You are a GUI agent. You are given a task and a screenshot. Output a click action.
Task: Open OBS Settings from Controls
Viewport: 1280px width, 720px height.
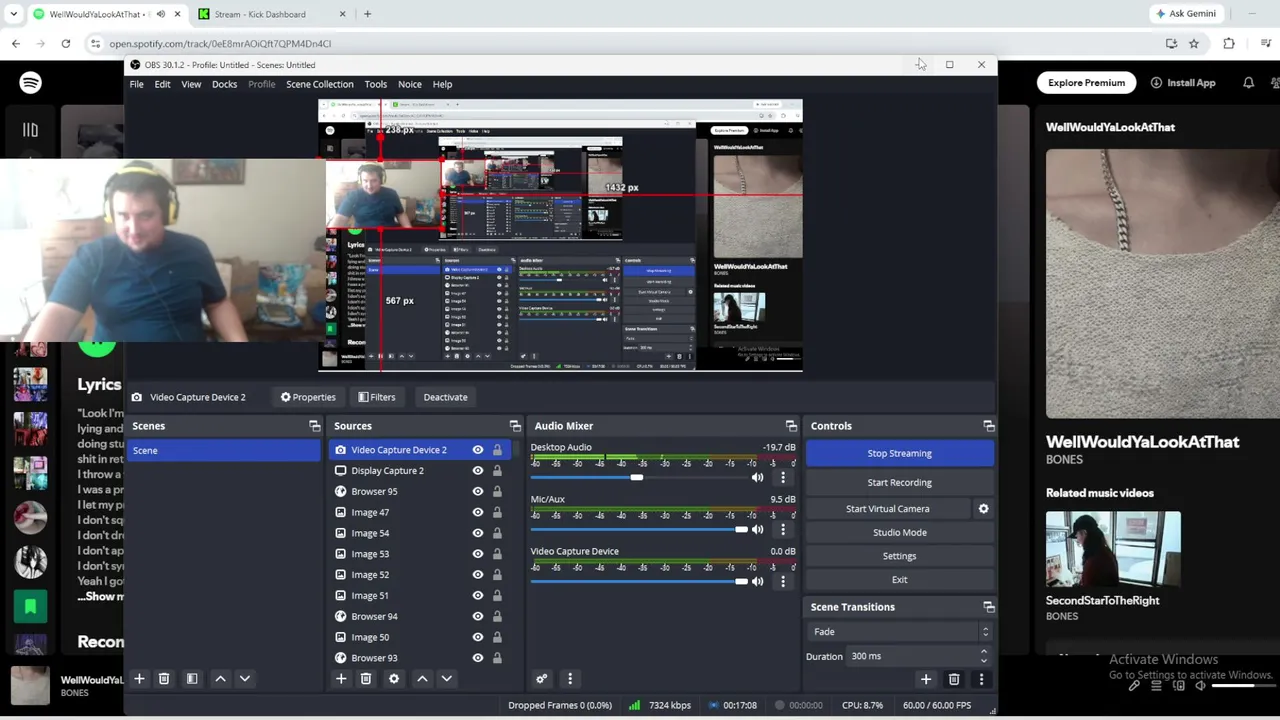tap(900, 556)
